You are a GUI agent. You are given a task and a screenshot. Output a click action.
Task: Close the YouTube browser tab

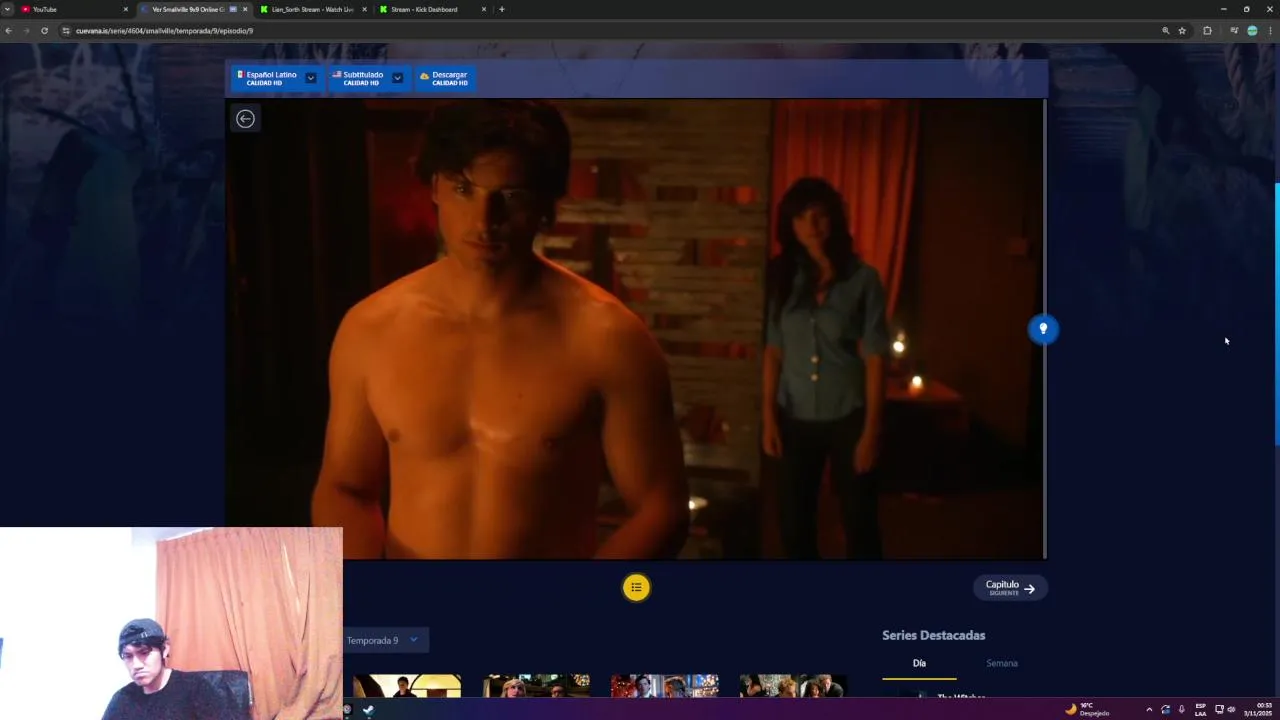tap(125, 9)
